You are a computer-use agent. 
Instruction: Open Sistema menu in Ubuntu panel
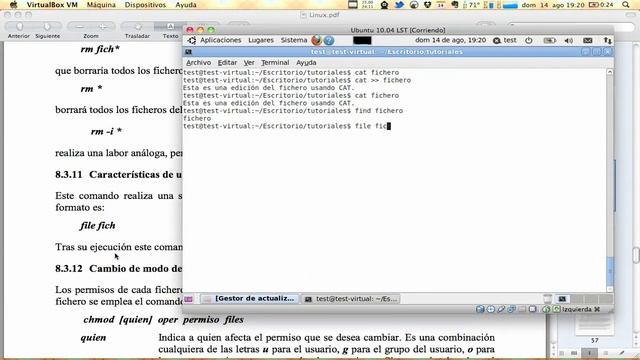[293, 40]
